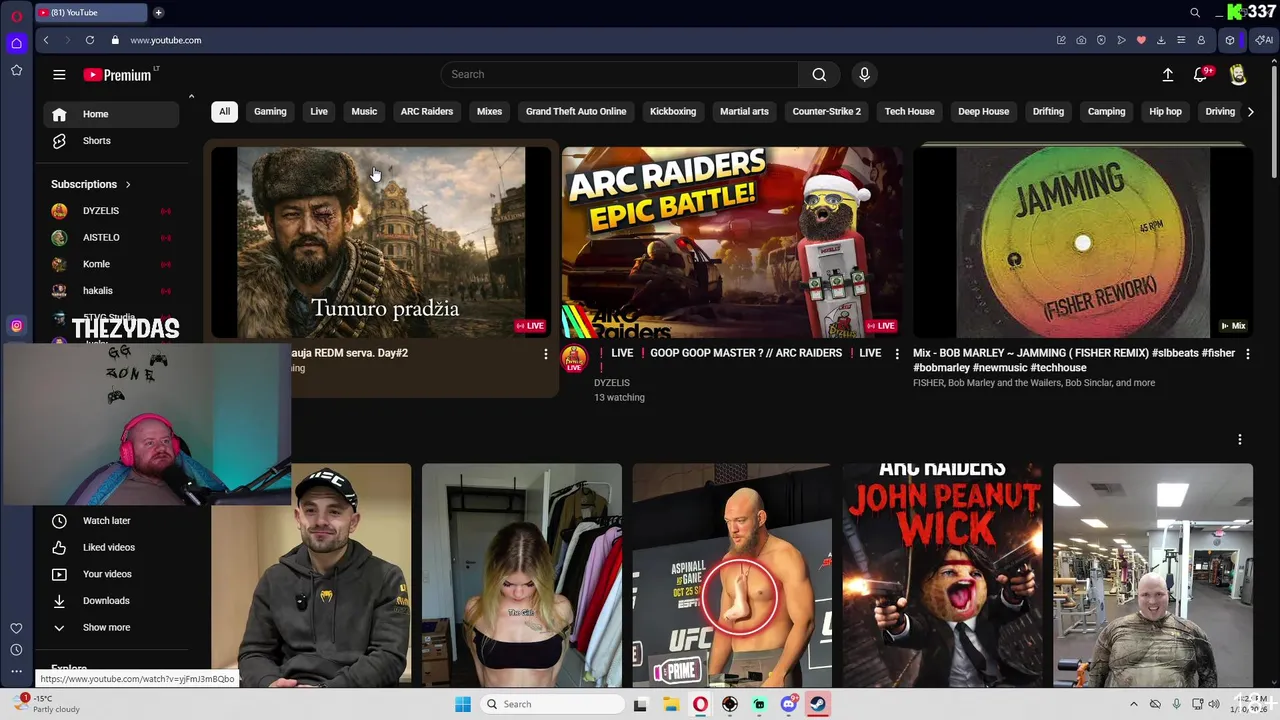Expand Subscriptions with the chevron
This screenshot has width=1280, height=720.
128,184
